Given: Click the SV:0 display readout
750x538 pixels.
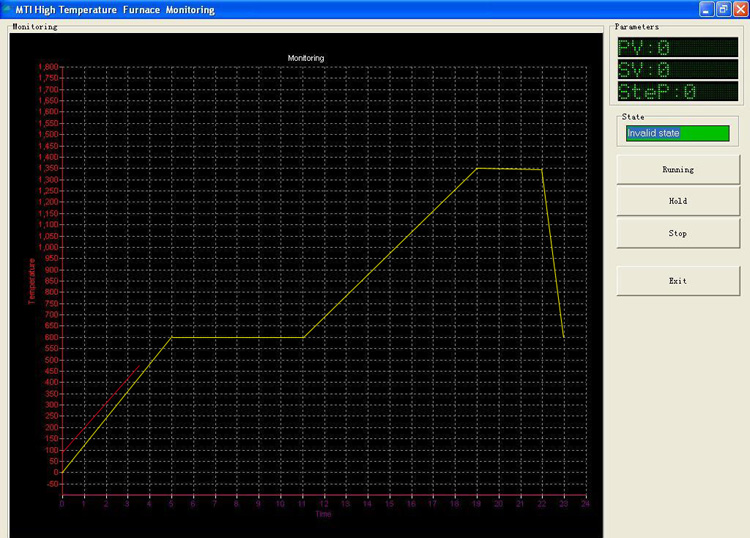Looking at the screenshot, I should tap(678, 69).
